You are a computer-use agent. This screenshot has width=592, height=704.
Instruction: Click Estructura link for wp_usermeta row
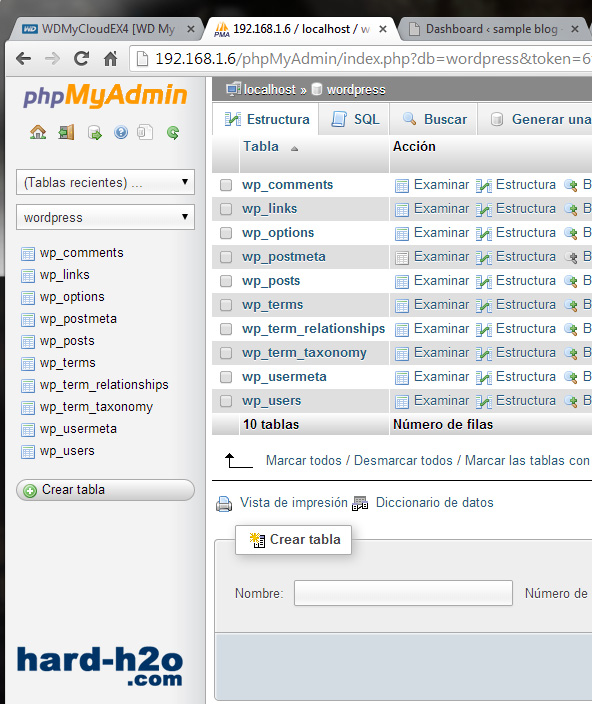coord(526,377)
